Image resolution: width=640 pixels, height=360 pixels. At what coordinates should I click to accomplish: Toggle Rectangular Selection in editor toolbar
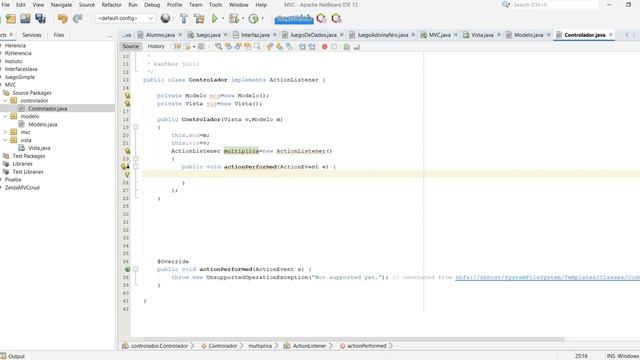(x=257, y=47)
